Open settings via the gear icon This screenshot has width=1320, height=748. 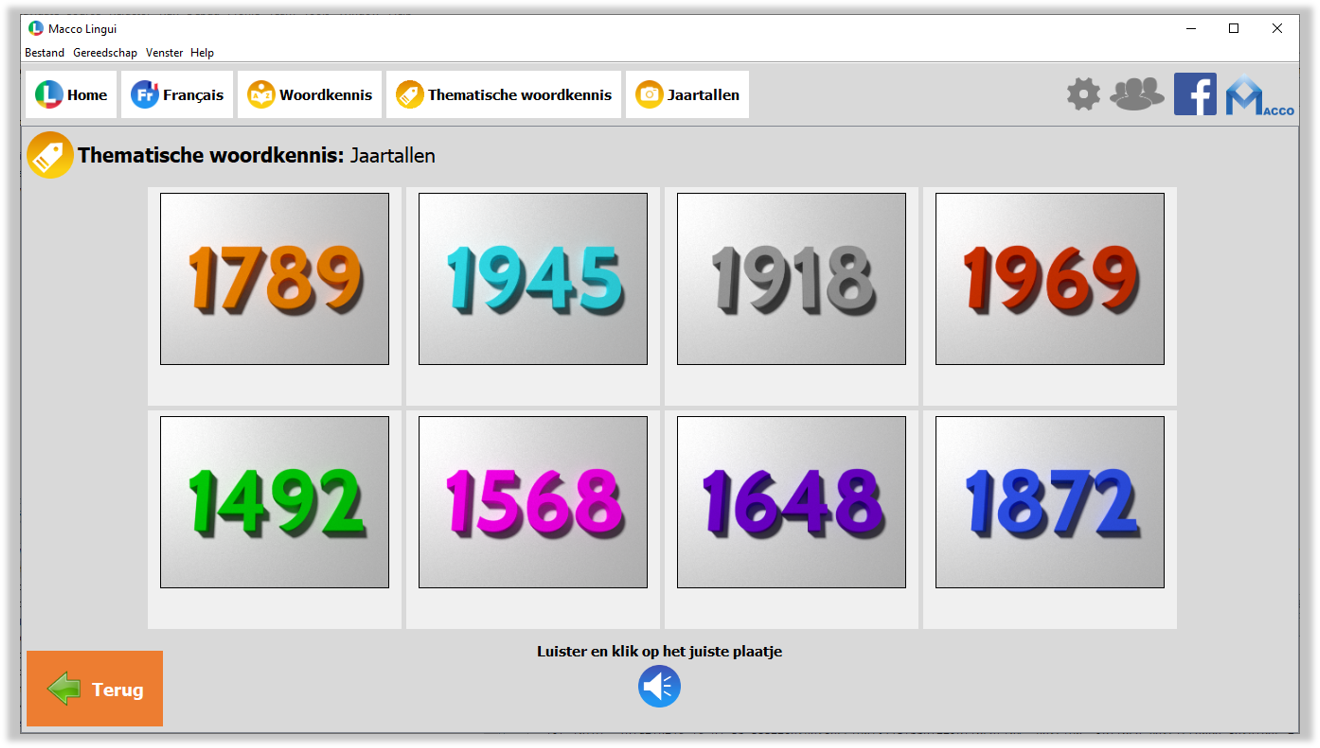(1083, 95)
